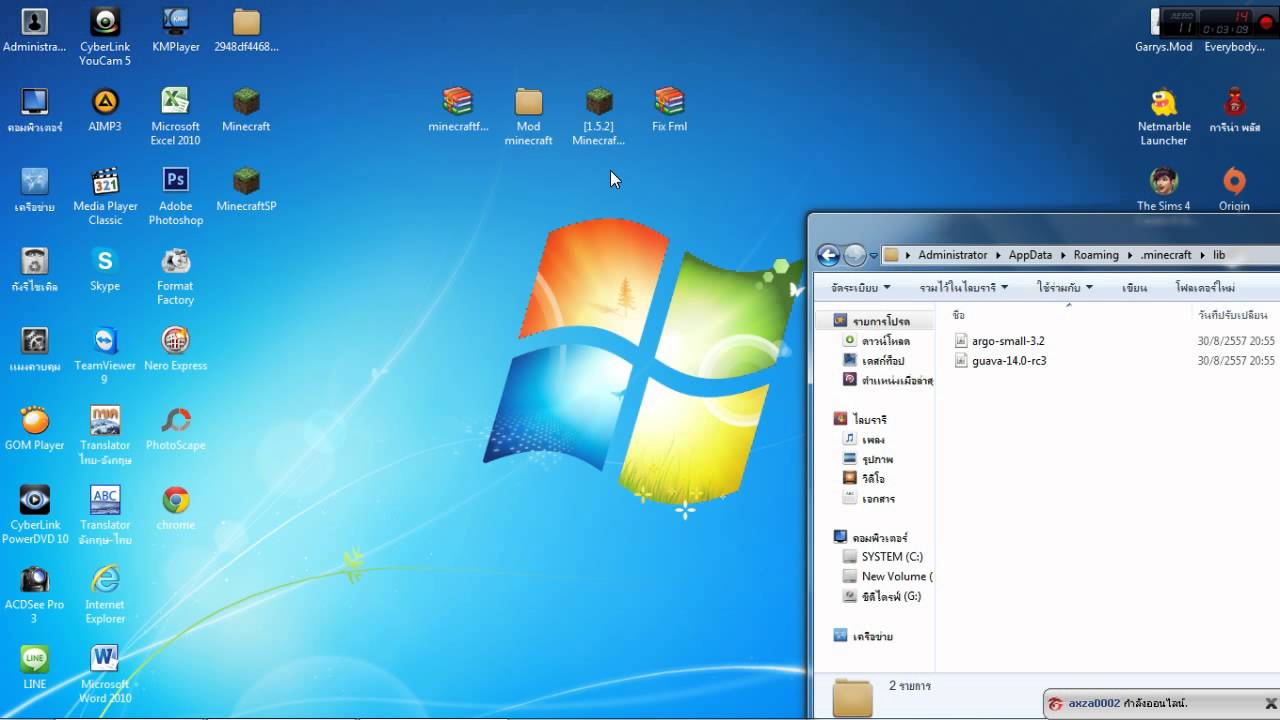Open SYSTEM (C:) drive in sidebar
Image resolution: width=1280 pixels, height=720 pixels.
(x=883, y=557)
